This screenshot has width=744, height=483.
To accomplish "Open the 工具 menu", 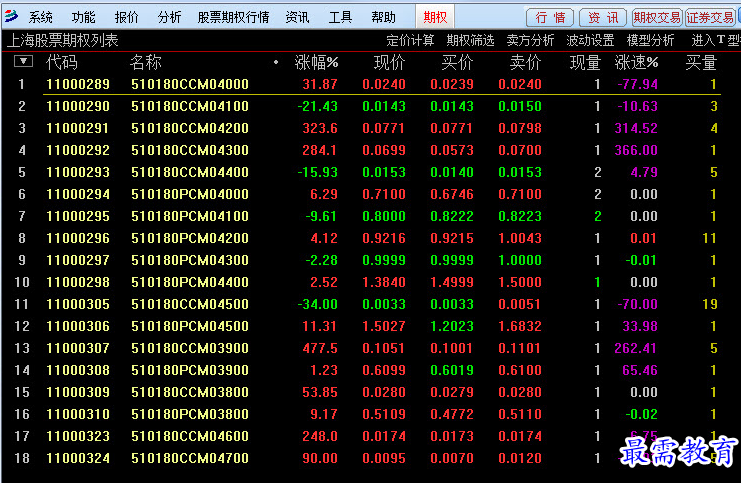I will pyautogui.click(x=341, y=18).
